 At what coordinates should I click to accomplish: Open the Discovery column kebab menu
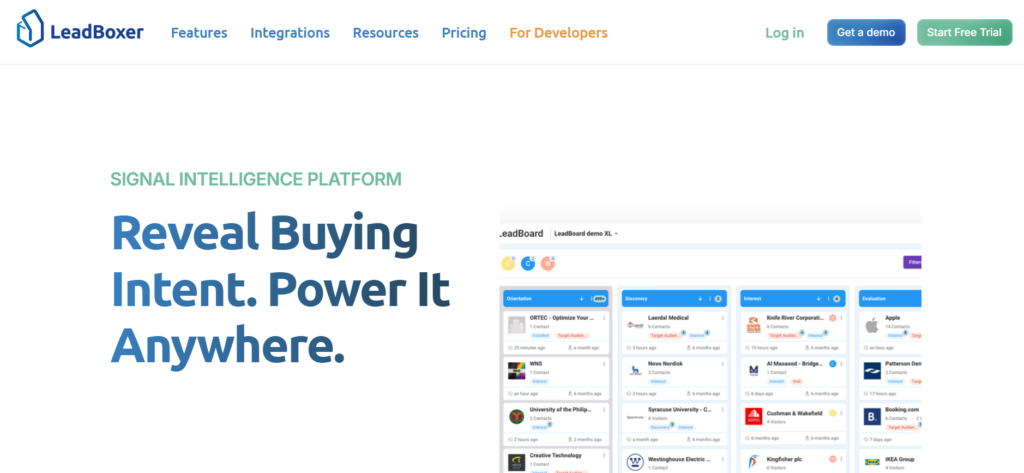click(711, 299)
